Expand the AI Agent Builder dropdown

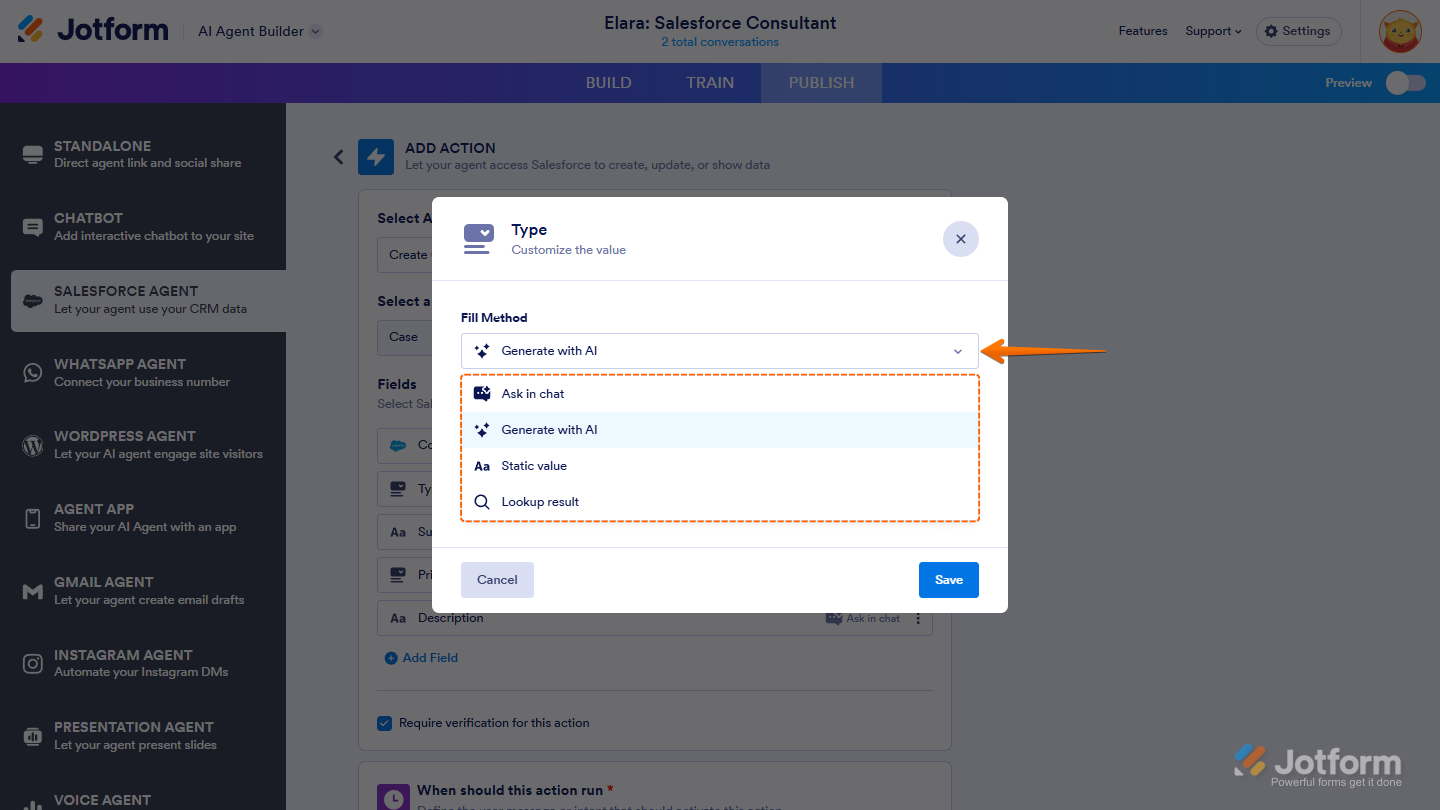pyautogui.click(x=258, y=31)
